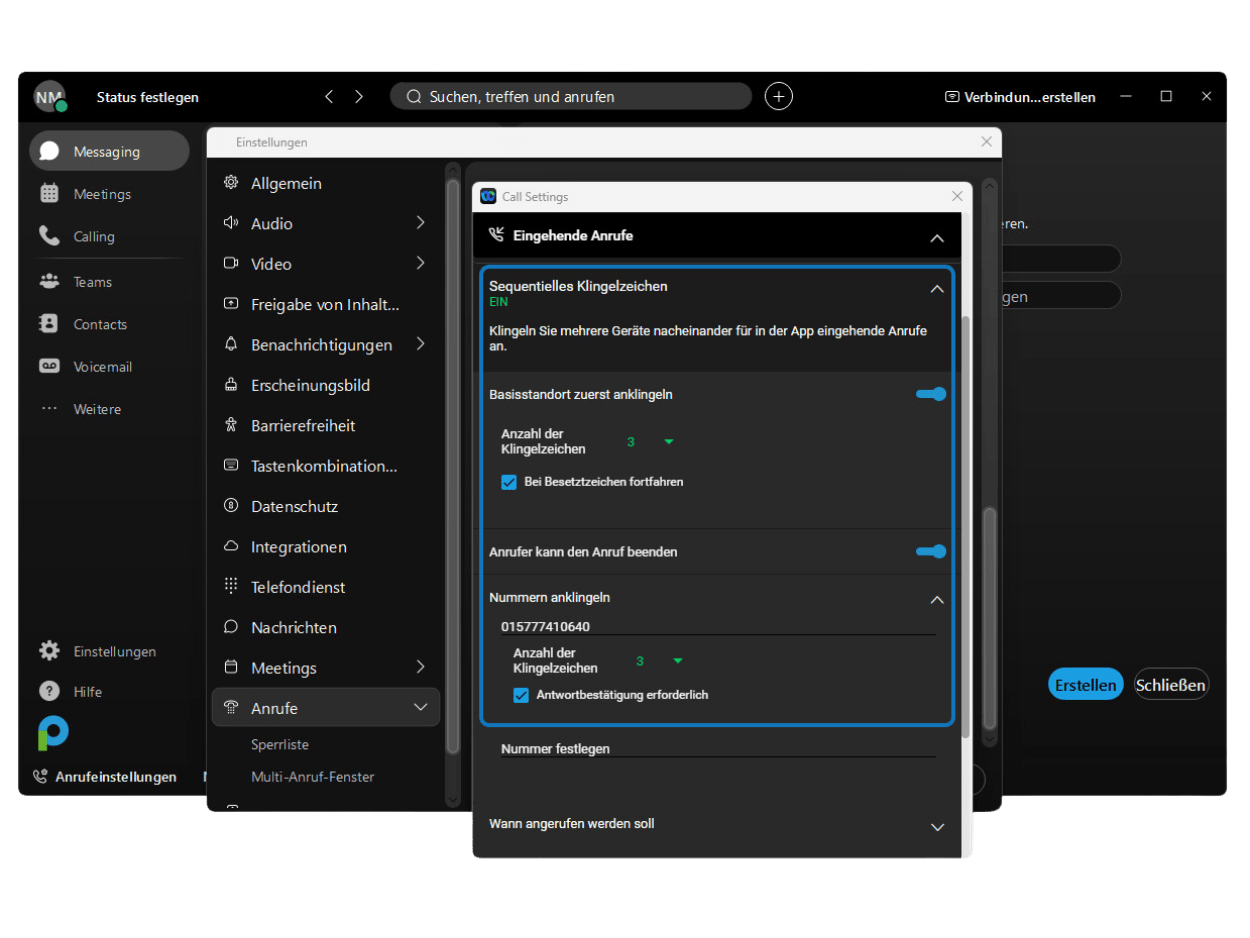Screen dimensions: 1250x938
Task: Uncheck Bei Besetztzeichen fortfahren
Action: pyautogui.click(x=509, y=482)
